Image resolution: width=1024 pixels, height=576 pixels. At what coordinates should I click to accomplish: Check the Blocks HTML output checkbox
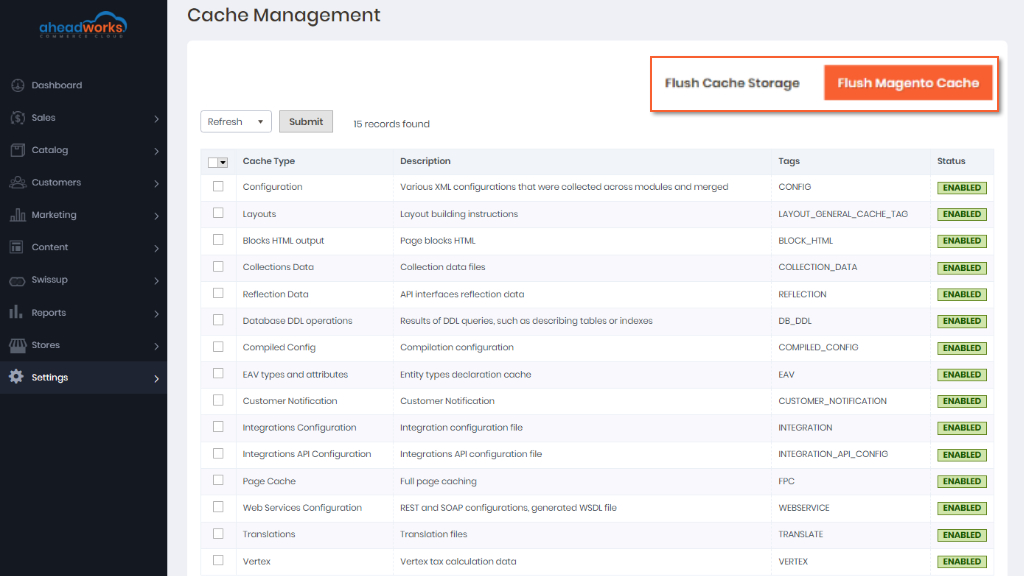tap(218, 240)
